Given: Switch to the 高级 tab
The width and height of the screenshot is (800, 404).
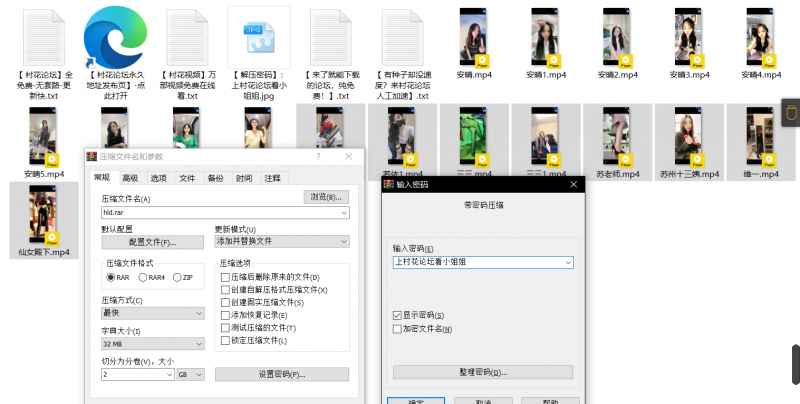Looking at the screenshot, I should (130, 178).
